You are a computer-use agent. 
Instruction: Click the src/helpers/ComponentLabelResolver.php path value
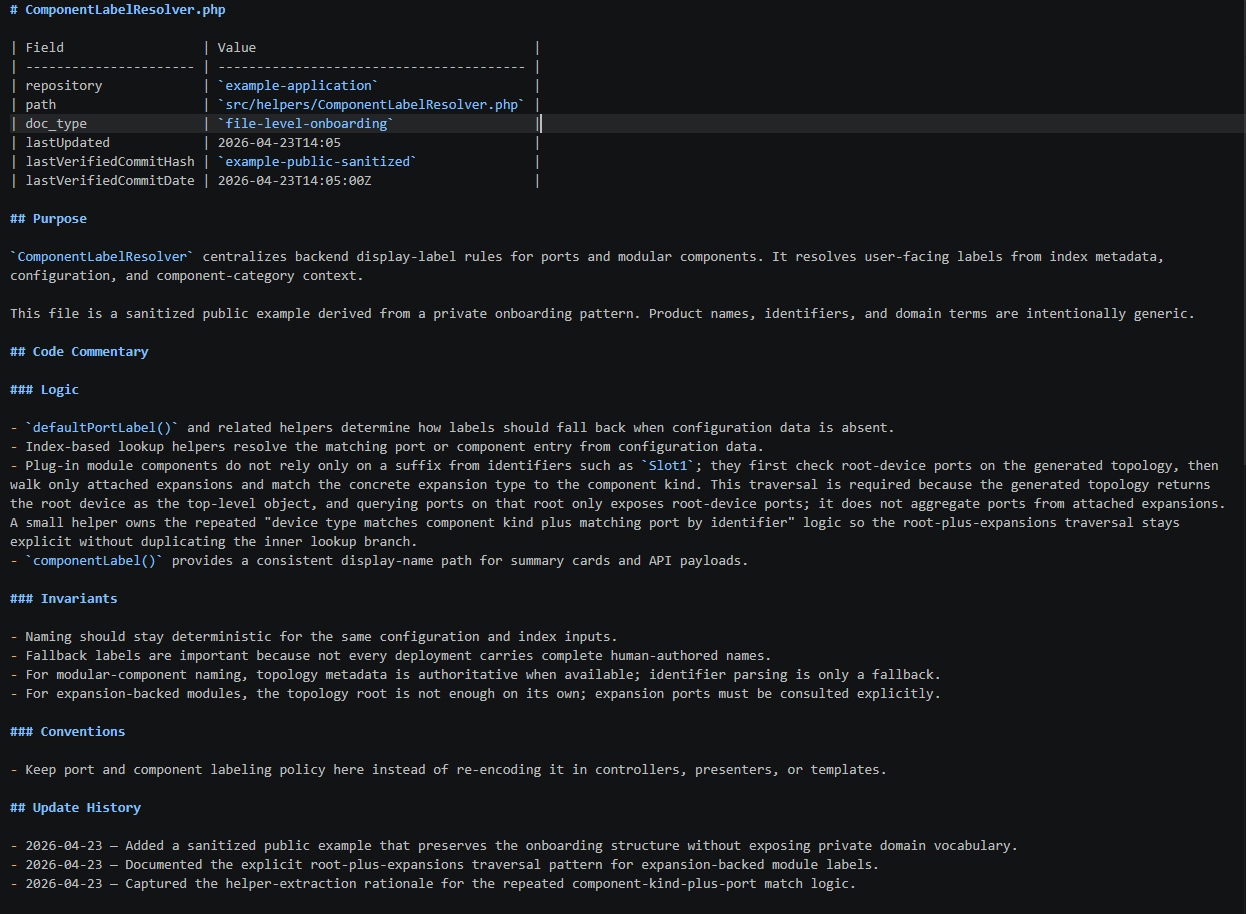(x=370, y=104)
